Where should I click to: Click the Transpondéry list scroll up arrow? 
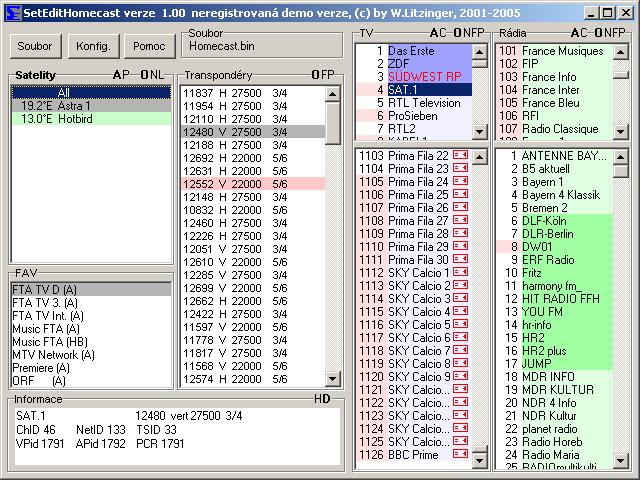[x=333, y=94]
